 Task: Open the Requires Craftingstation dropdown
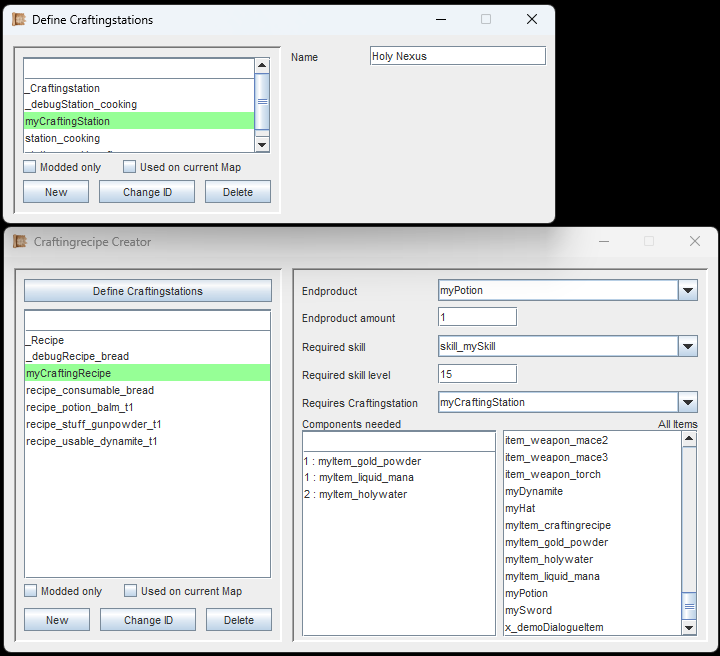[687, 403]
